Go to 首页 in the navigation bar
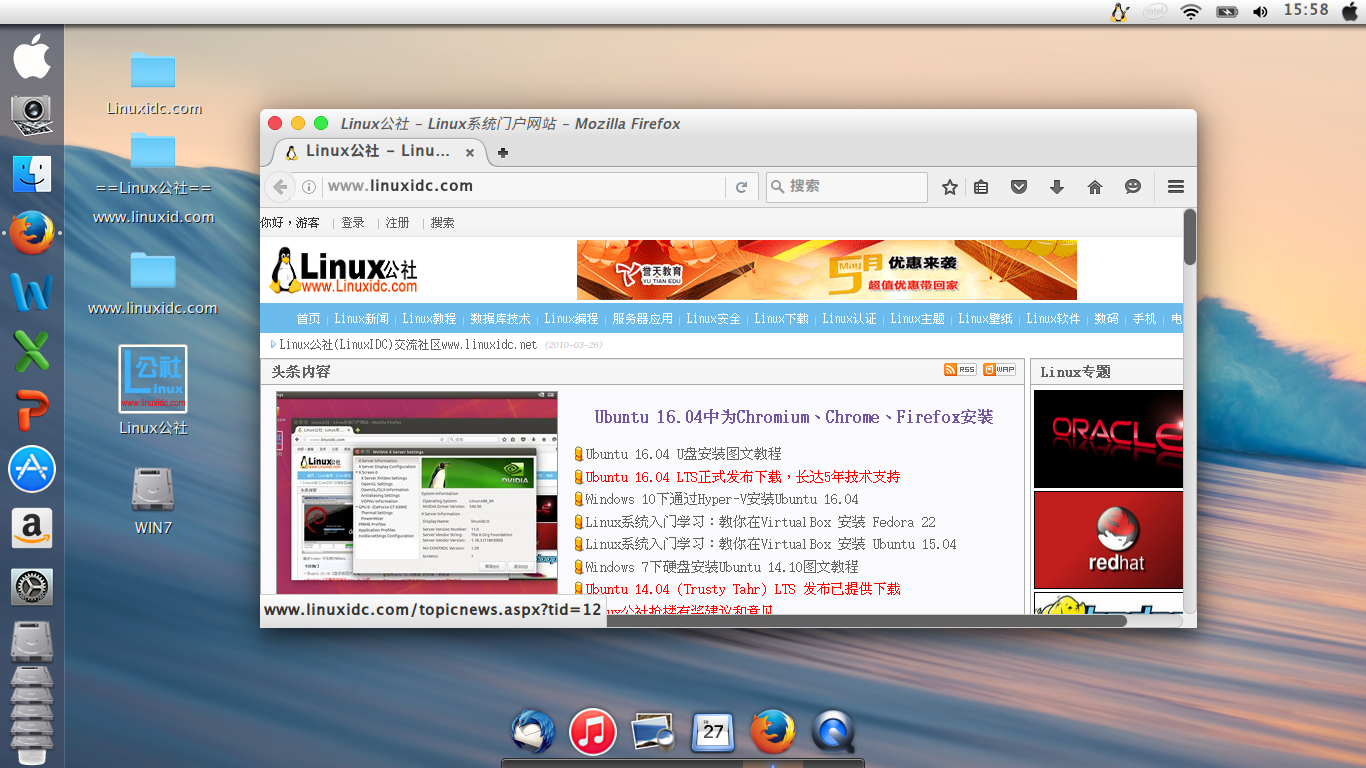The image size is (1366, 768). point(308,319)
